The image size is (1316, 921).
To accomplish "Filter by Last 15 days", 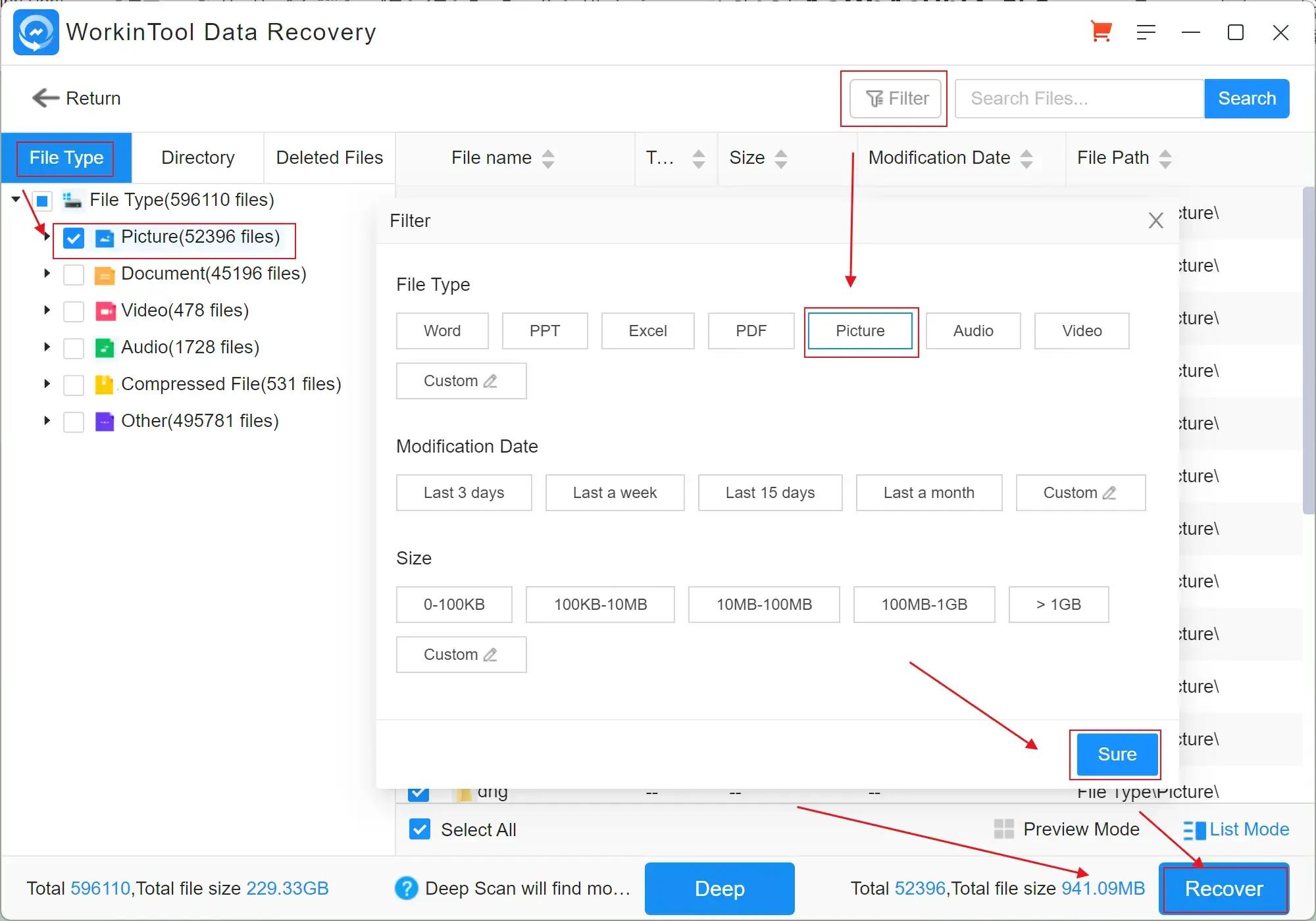I will 771,493.
